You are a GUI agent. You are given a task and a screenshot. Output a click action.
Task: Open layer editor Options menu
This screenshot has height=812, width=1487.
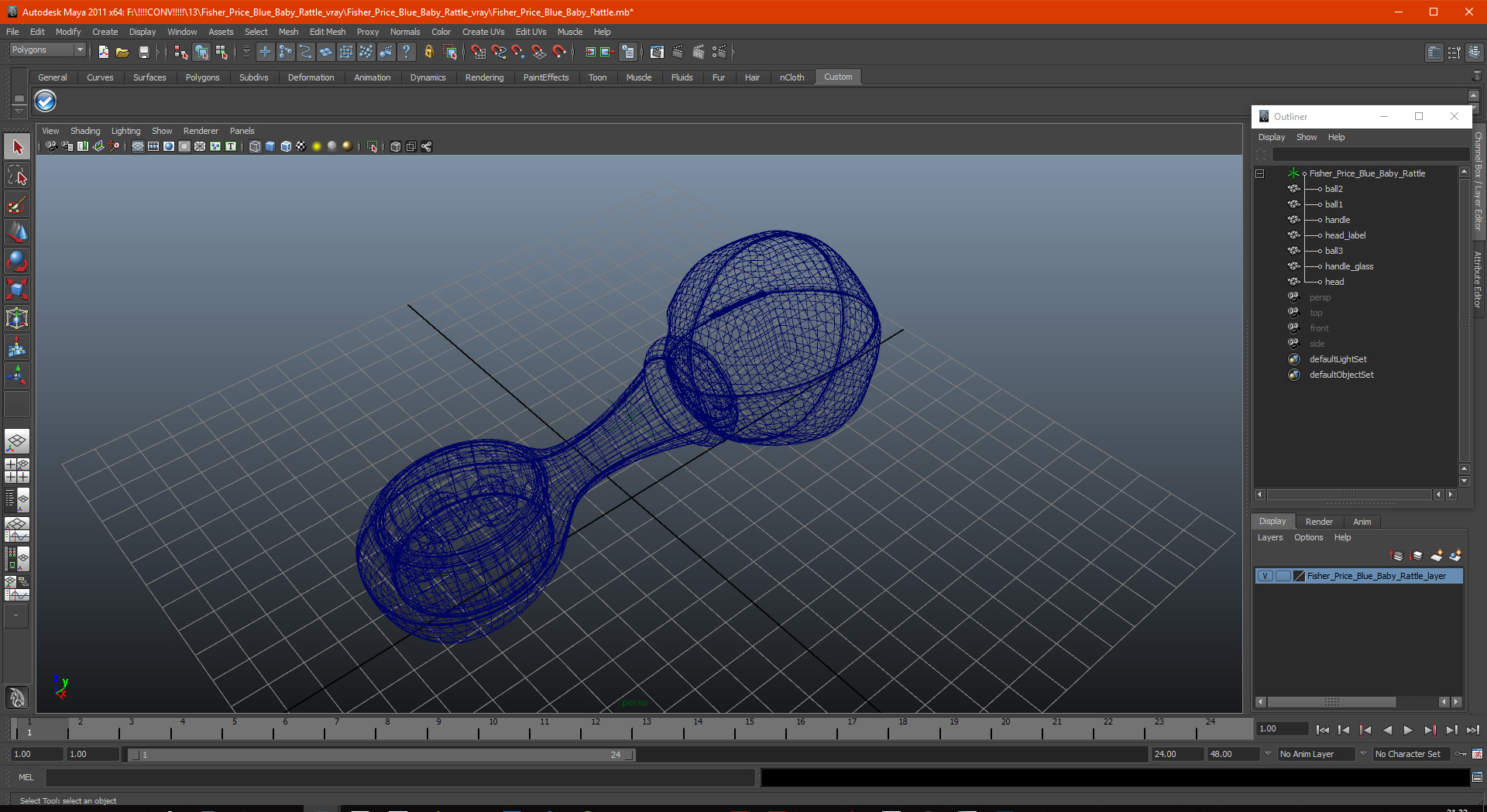pos(1308,537)
